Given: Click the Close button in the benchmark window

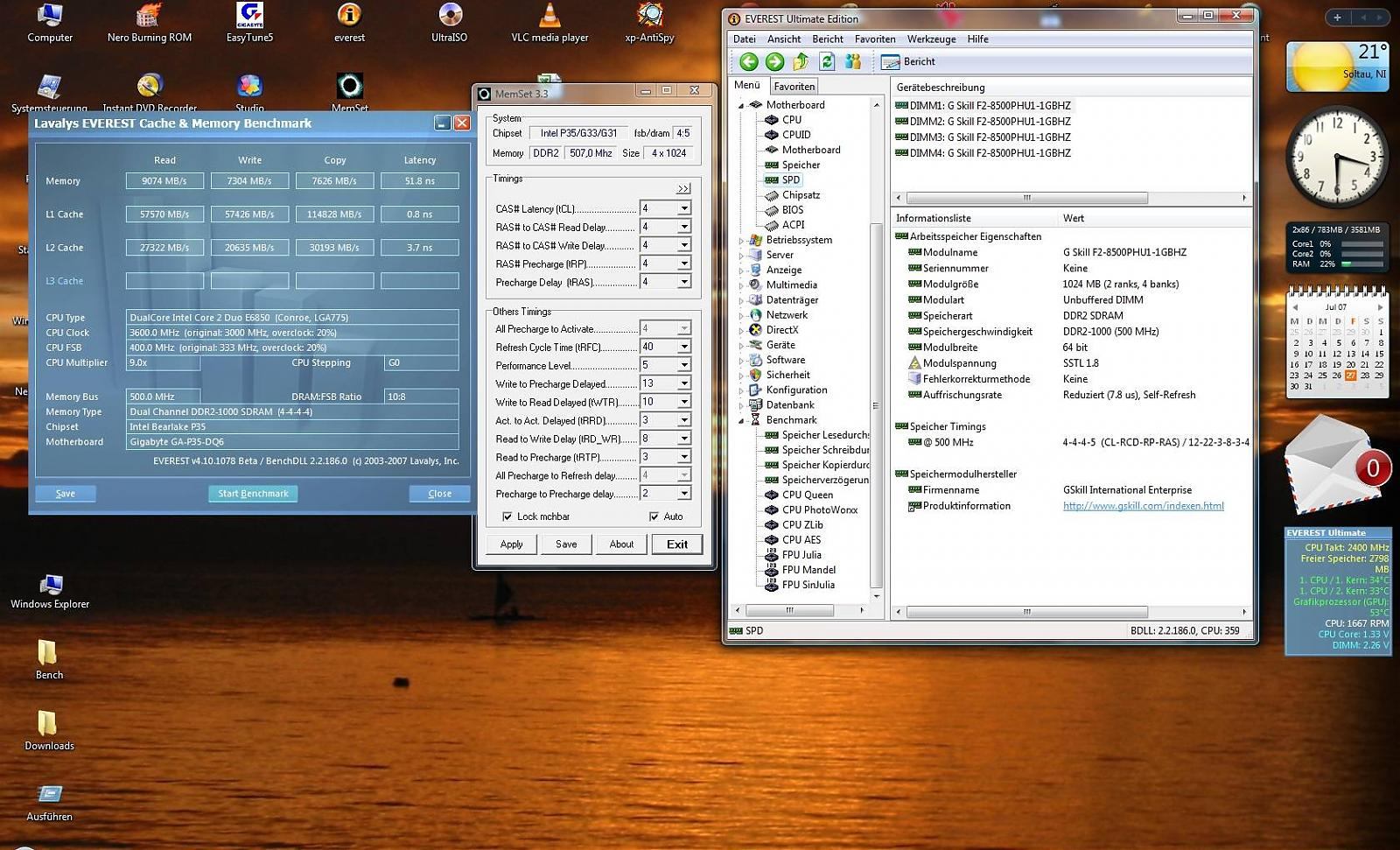Looking at the screenshot, I should (x=440, y=494).
